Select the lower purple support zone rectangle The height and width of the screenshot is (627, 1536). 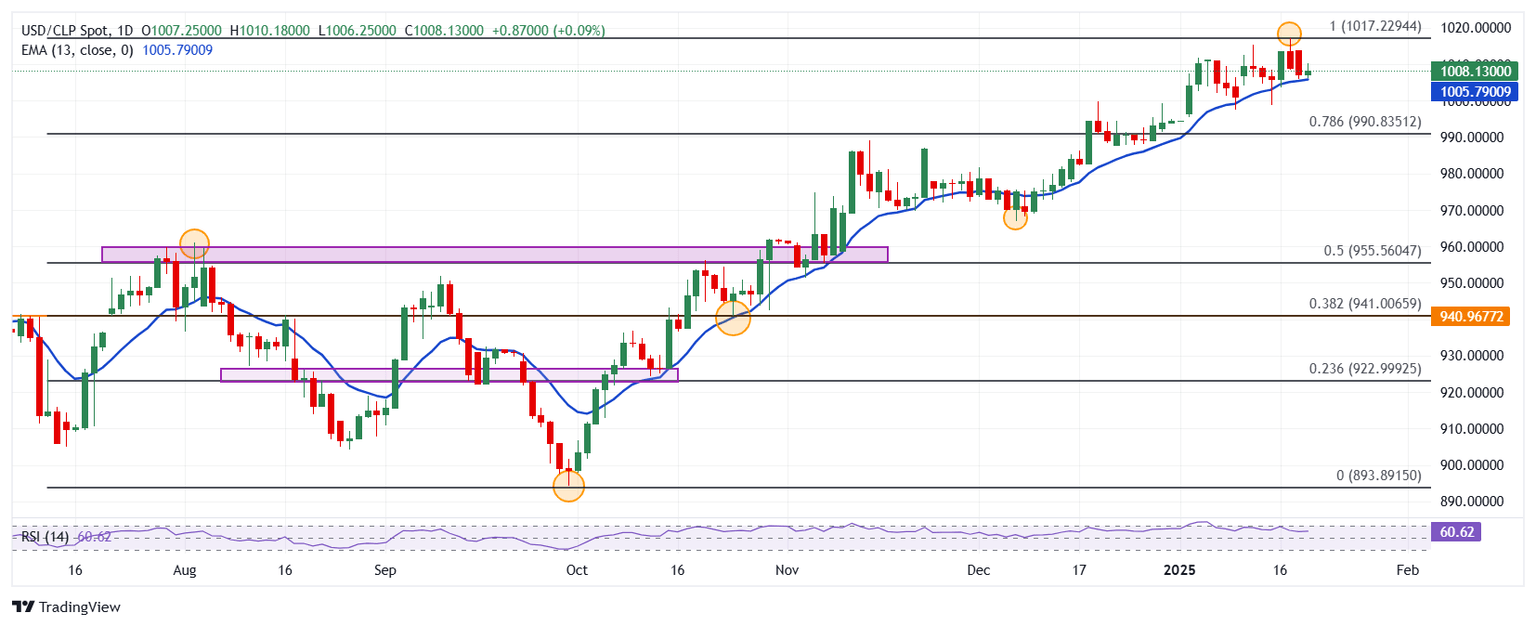pyautogui.click(x=448, y=375)
